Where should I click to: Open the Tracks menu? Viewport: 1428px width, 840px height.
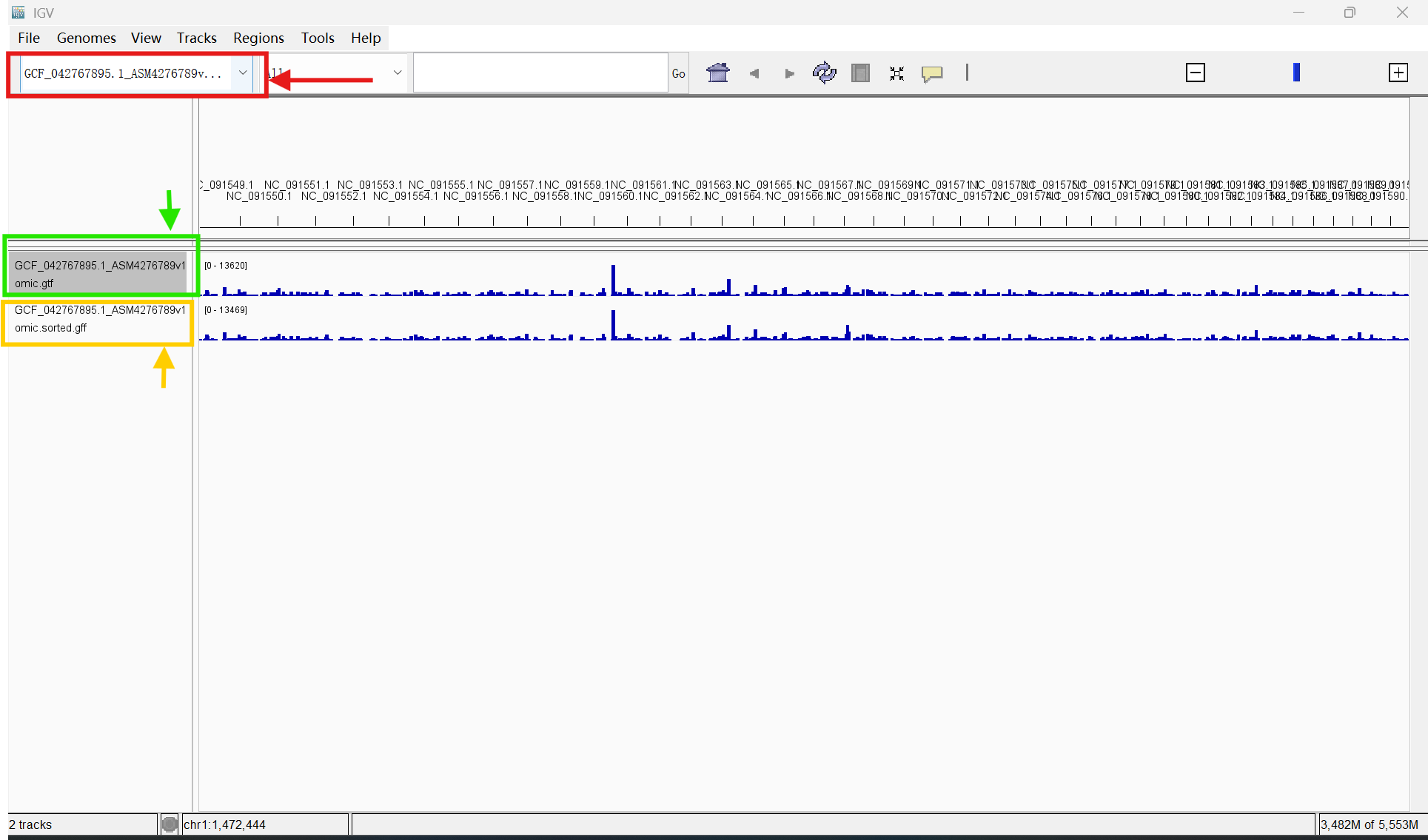[196, 38]
